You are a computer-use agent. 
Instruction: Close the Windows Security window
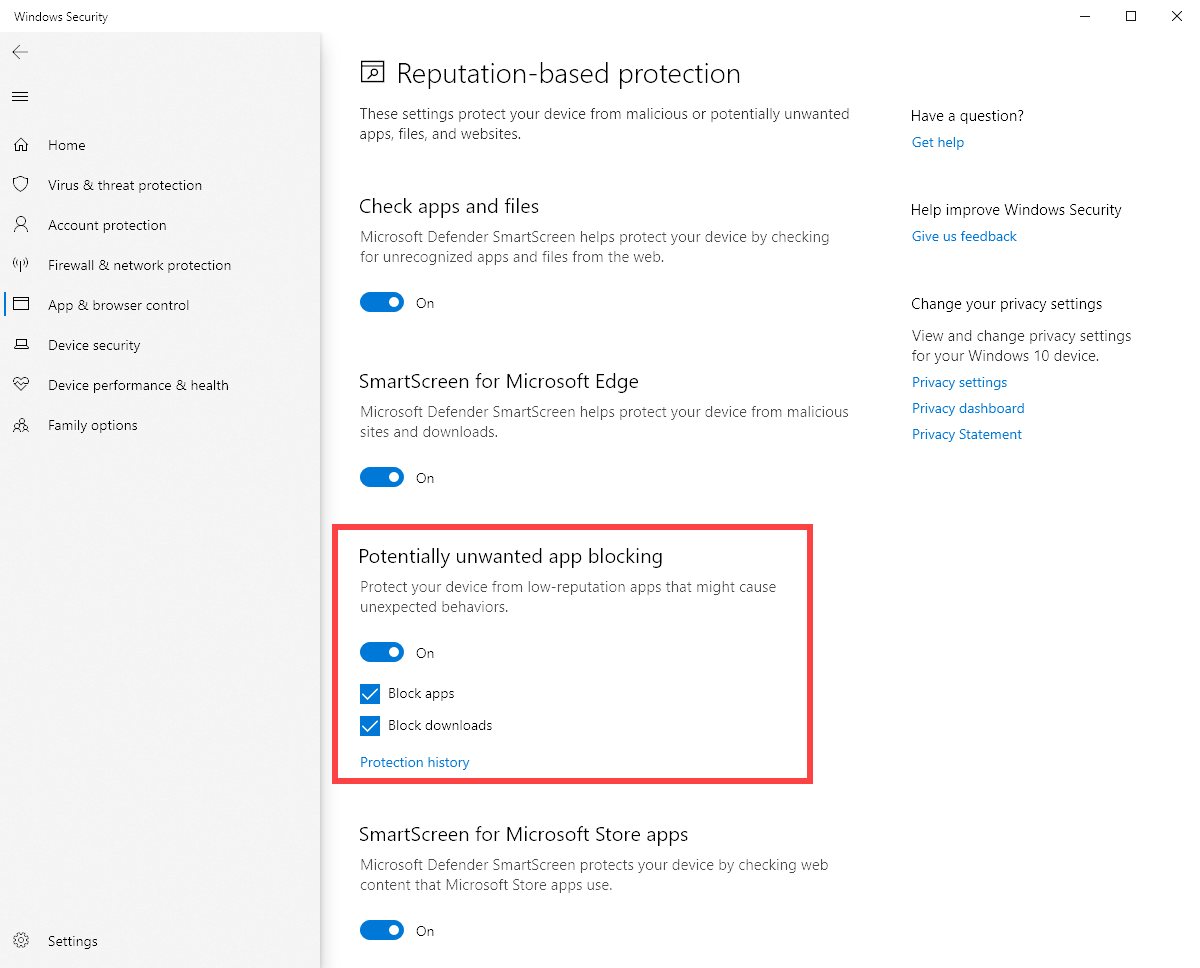click(1177, 16)
